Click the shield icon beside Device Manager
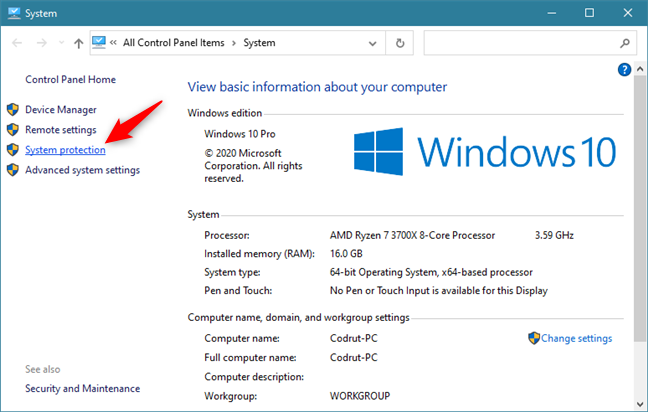 coord(12,110)
